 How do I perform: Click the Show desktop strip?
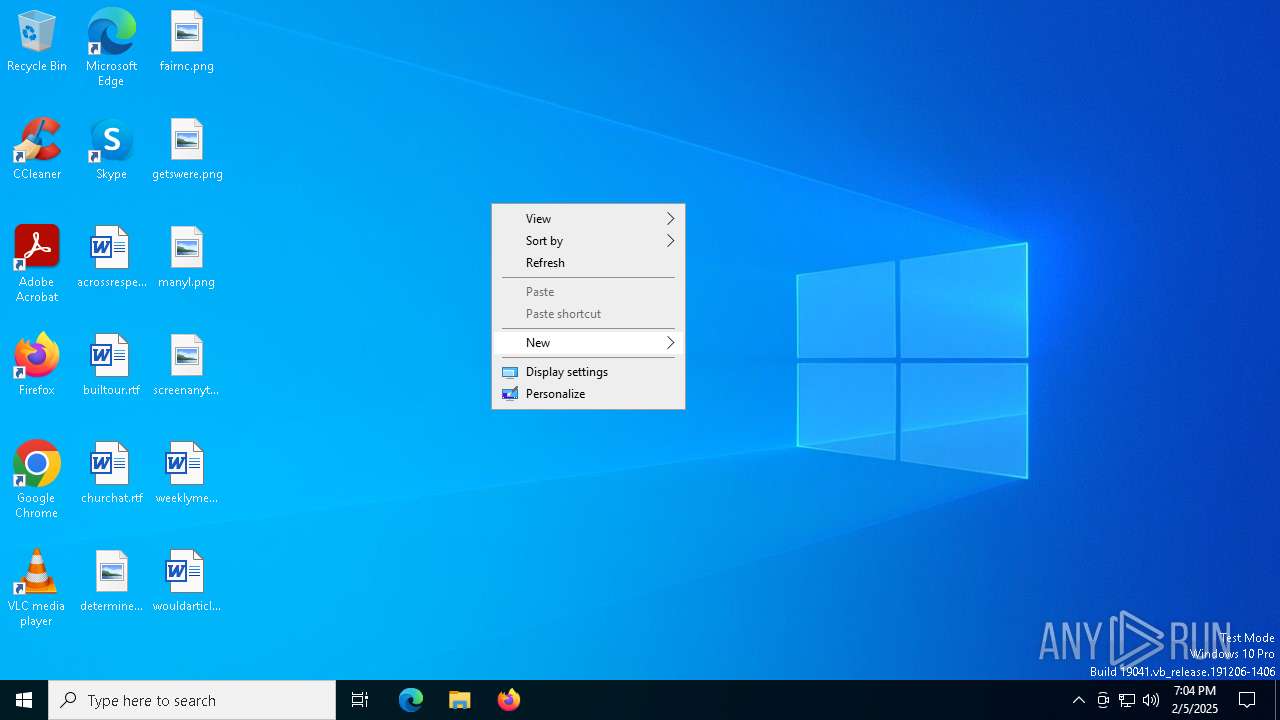[1277, 700]
